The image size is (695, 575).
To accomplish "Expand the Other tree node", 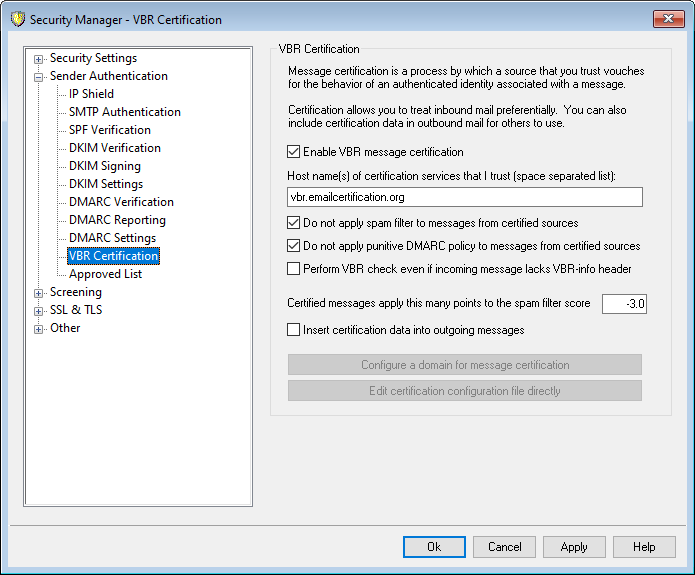I will [39, 329].
